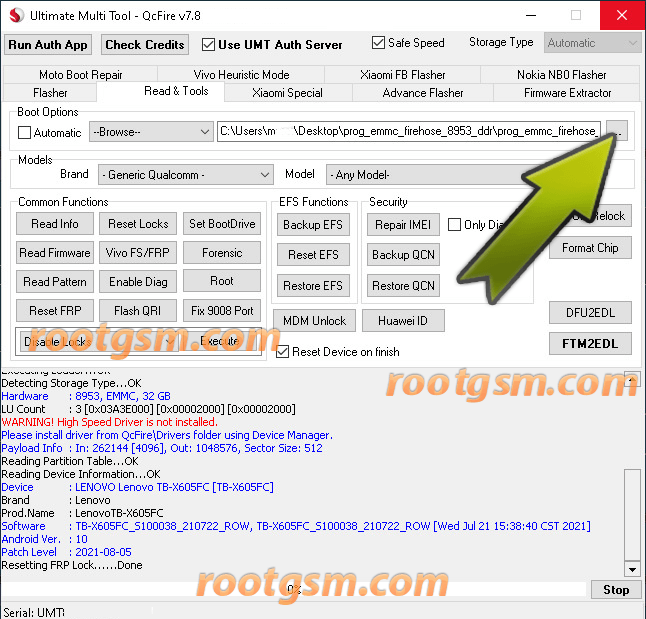Image resolution: width=646 pixels, height=619 pixels.
Task: Minimize the QcFire window
Action: tap(531, 16)
